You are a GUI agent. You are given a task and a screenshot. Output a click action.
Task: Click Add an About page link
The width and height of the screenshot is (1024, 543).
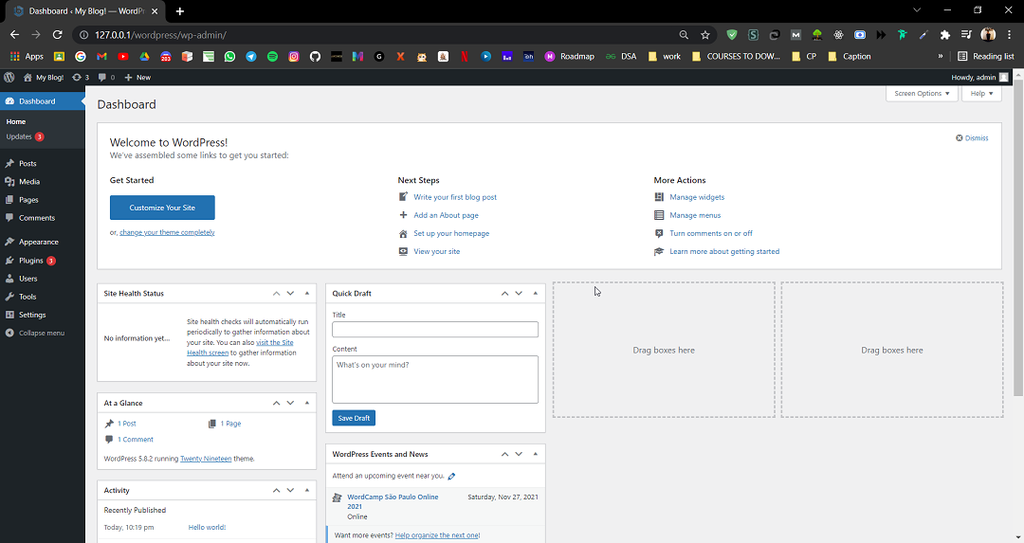[x=446, y=216]
